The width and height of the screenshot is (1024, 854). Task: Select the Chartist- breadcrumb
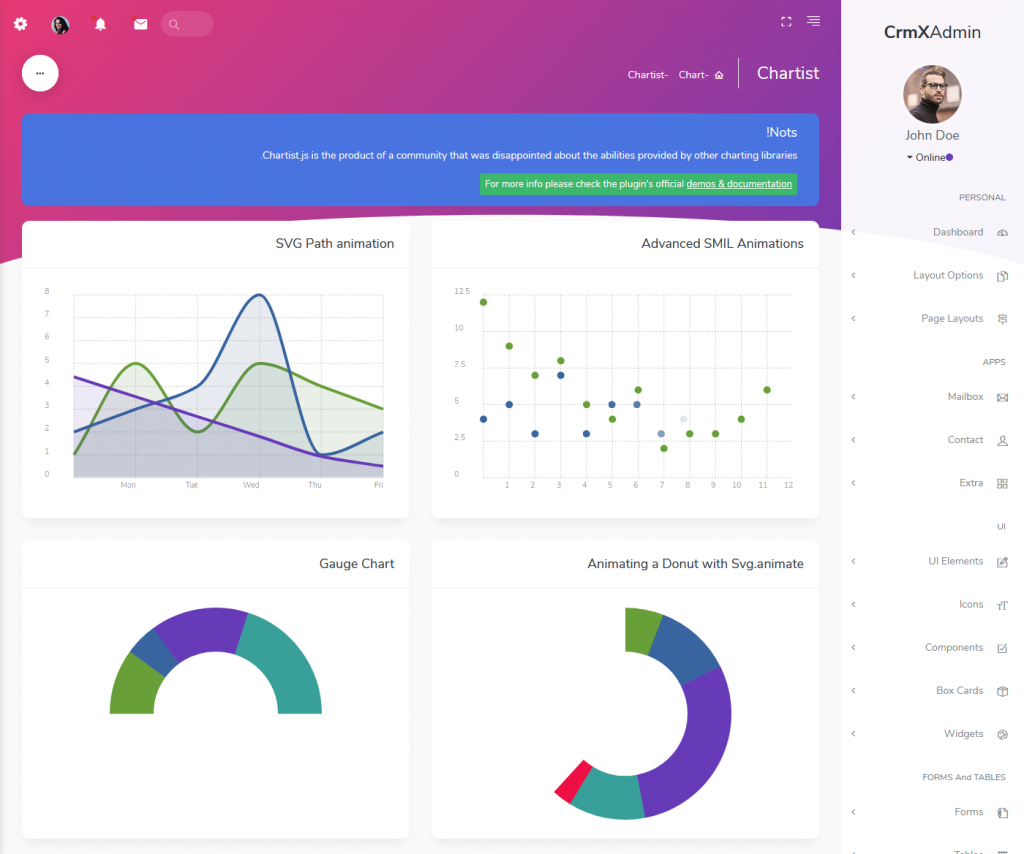(x=647, y=75)
